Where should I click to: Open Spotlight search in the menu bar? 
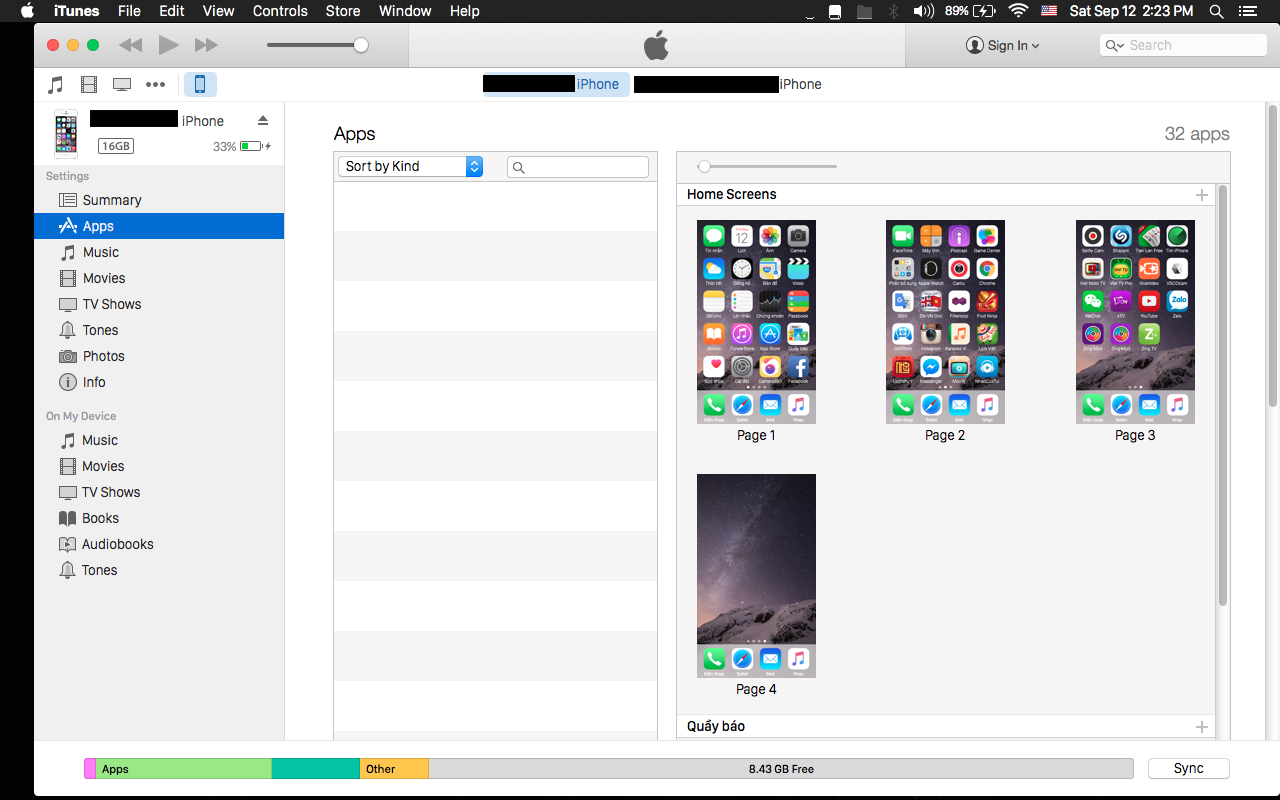click(1217, 11)
